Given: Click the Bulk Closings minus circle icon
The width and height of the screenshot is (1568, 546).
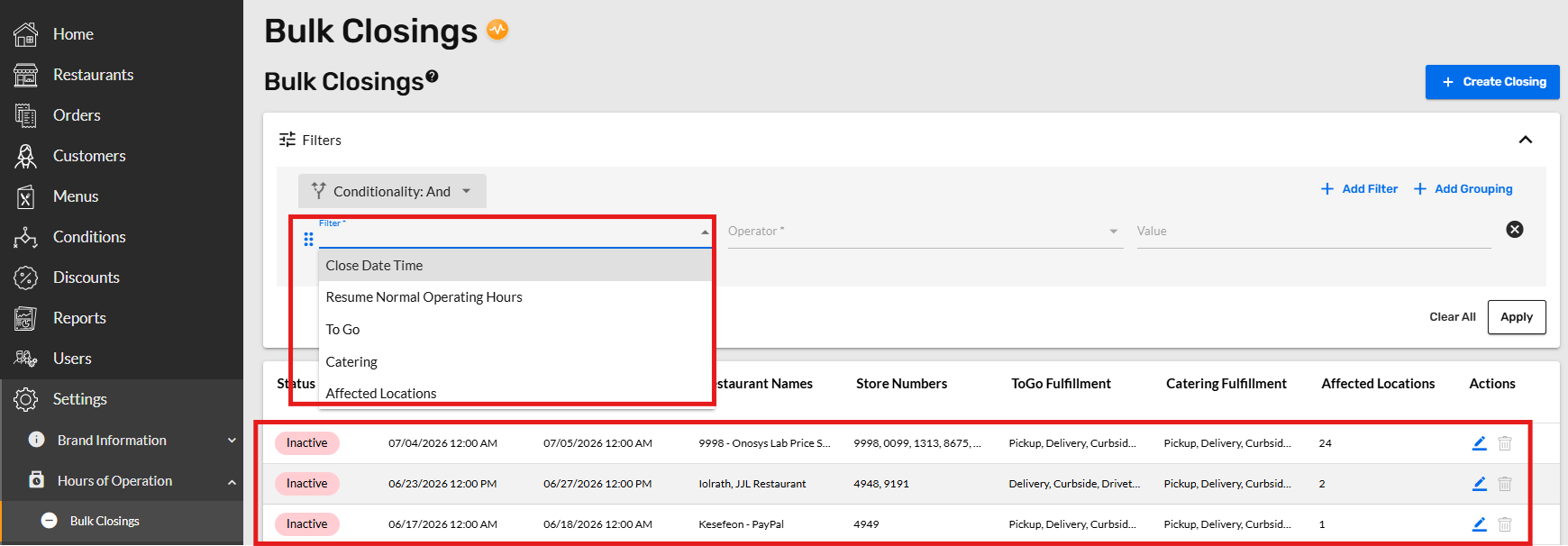Looking at the screenshot, I should [x=50, y=521].
